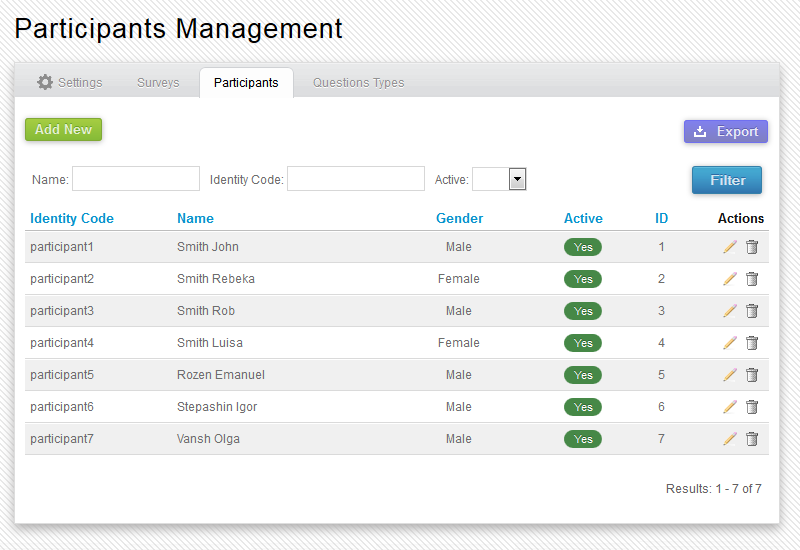Click the edit pencil for Smith John
The height and width of the screenshot is (550, 800).
click(730, 247)
